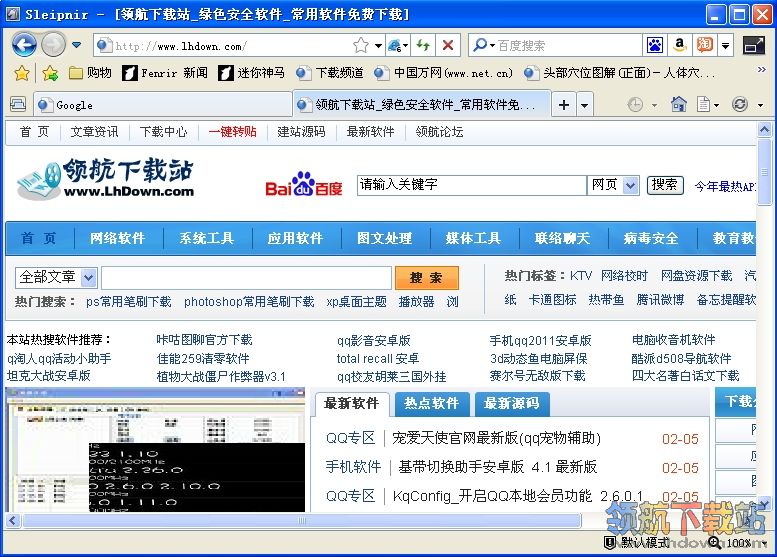Screen dimensions: 777x557
Task: Click the auto-refresh circular icon
Action: (740, 105)
